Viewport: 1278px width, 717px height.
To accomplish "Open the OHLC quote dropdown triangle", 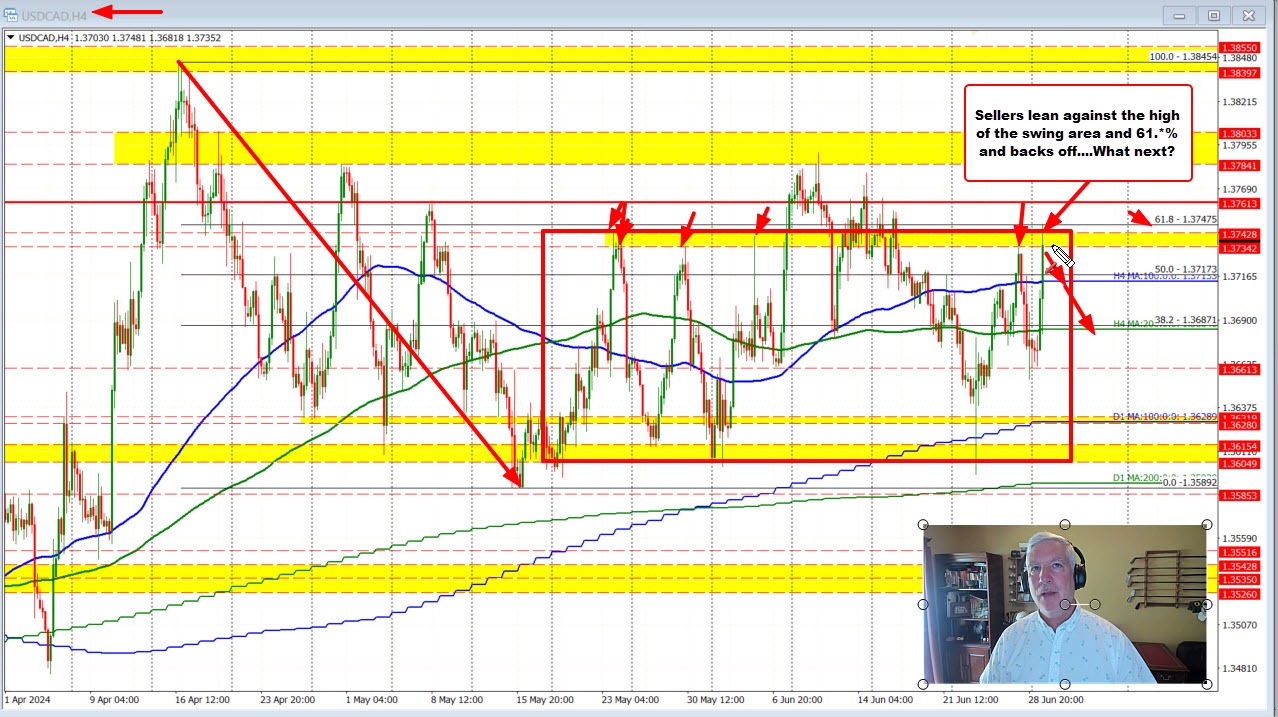I will [10, 36].
